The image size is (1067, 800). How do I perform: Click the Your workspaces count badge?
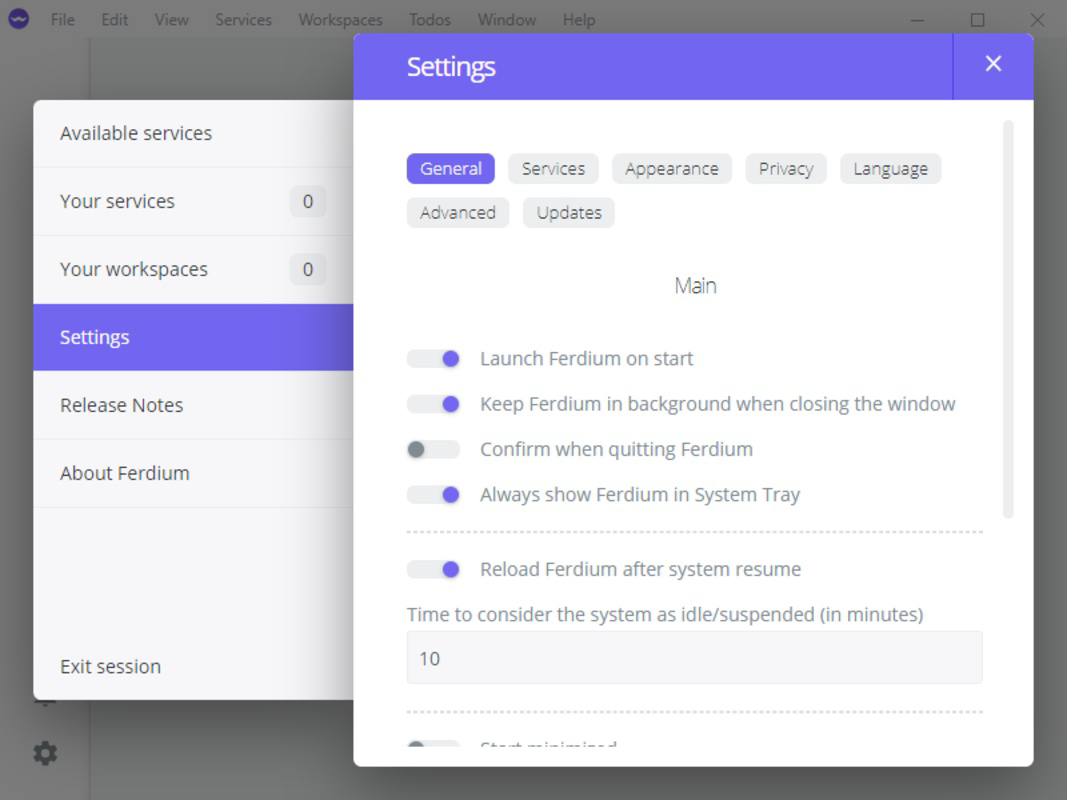[x=308, y=269]
